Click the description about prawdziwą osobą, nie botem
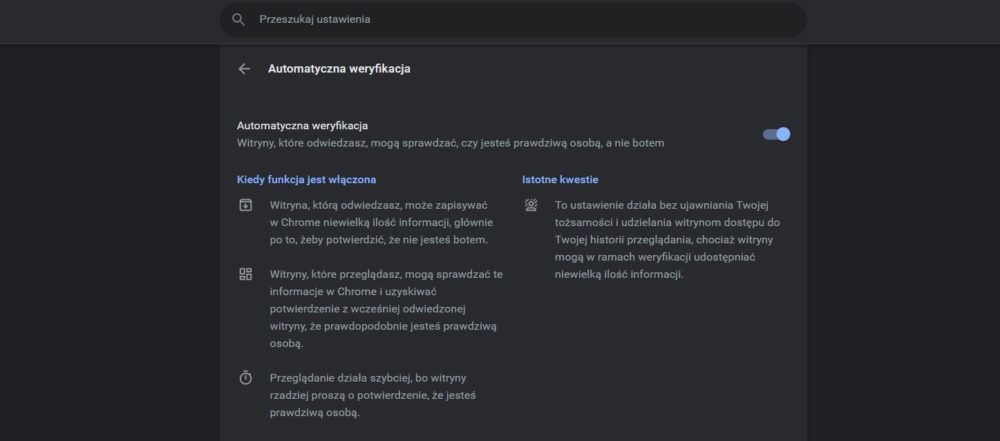This screenshot has height=441, width=1000. click(x=450, y=143)
